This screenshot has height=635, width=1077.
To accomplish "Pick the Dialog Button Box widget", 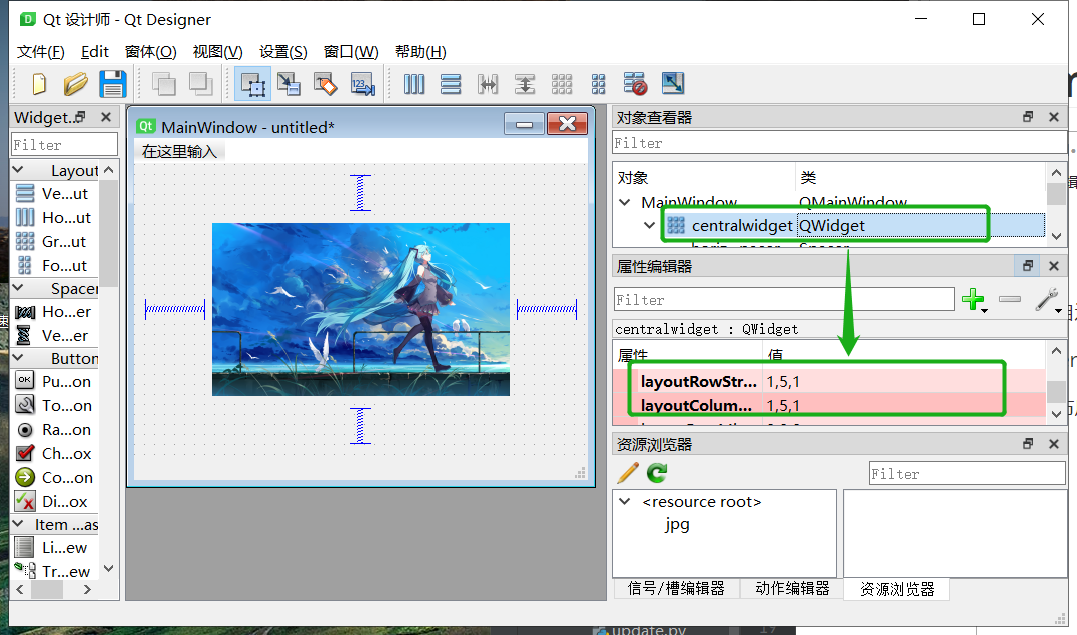I will (54, 502).
